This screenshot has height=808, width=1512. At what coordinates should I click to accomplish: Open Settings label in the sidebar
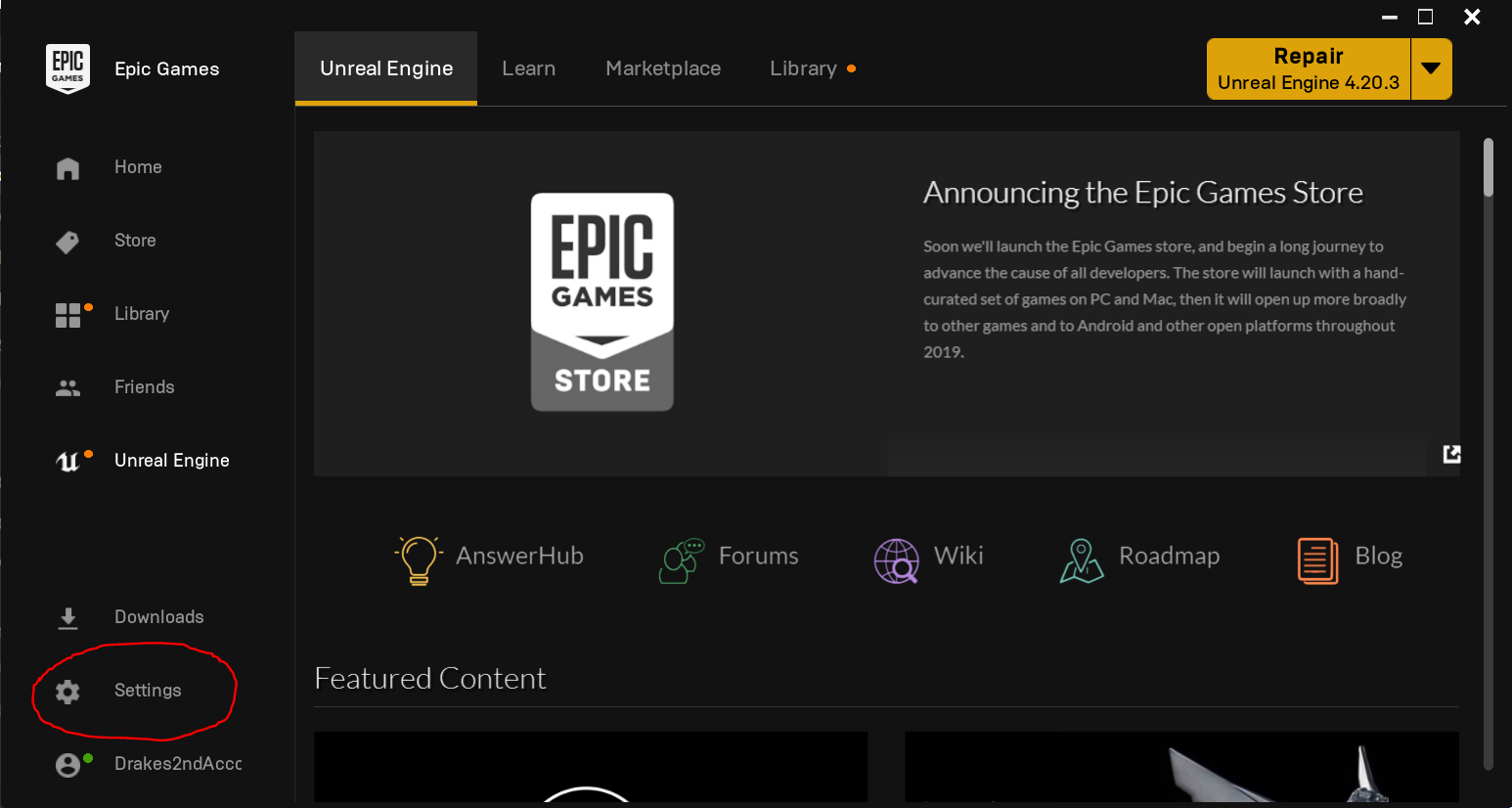148,691
